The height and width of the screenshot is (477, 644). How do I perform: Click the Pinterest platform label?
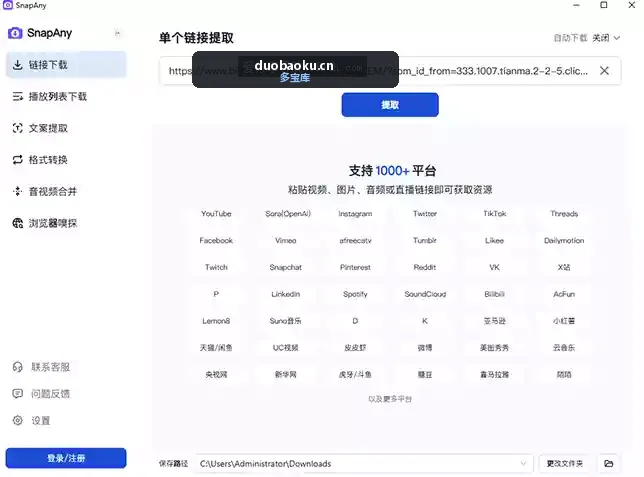coord(355,267)
